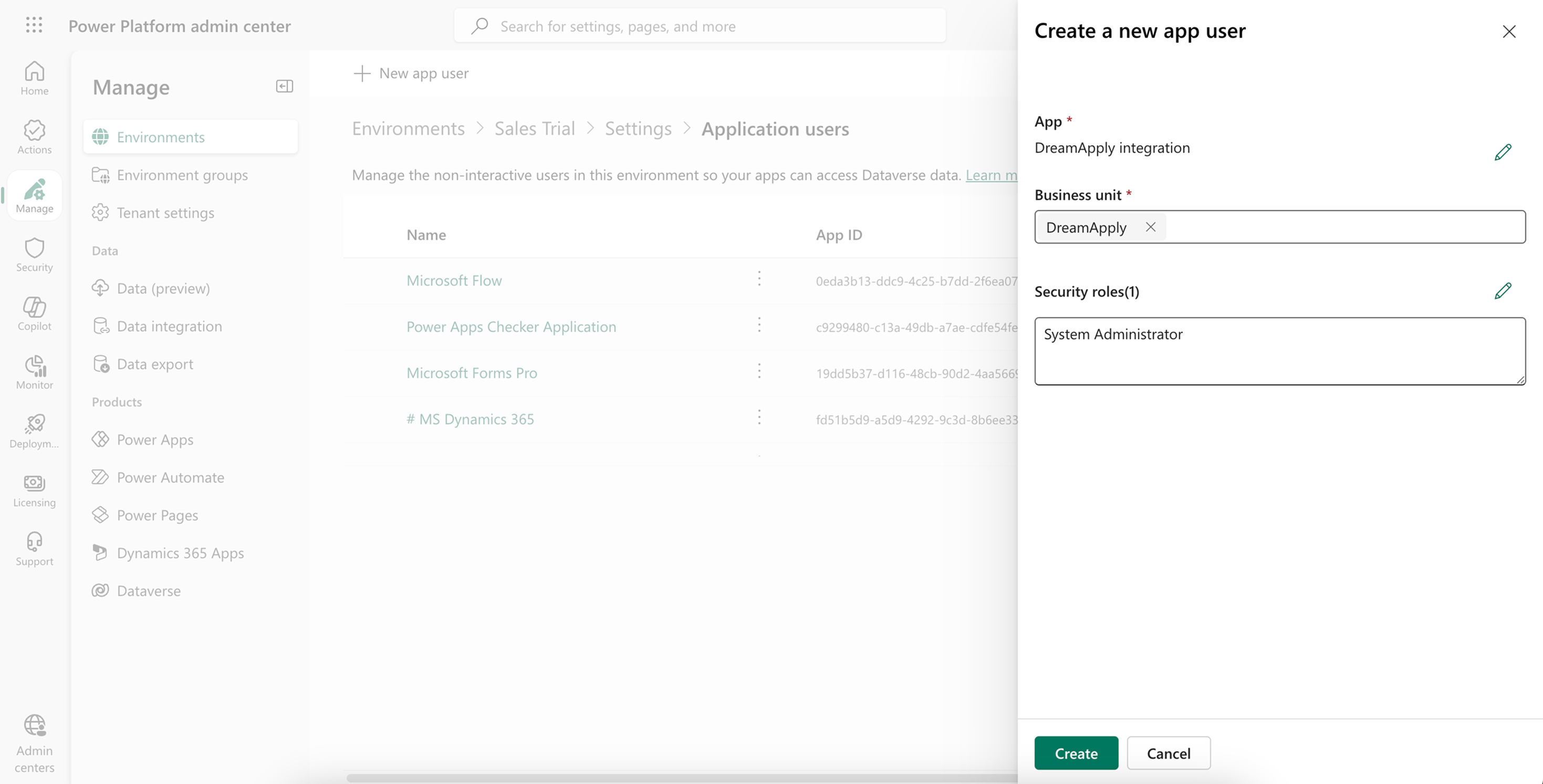The height and width of the screenshot is (784, 1543).
Task: Click App ID 0eda3b13 of Microsoft Flow
Action: (x=916, y=281)
